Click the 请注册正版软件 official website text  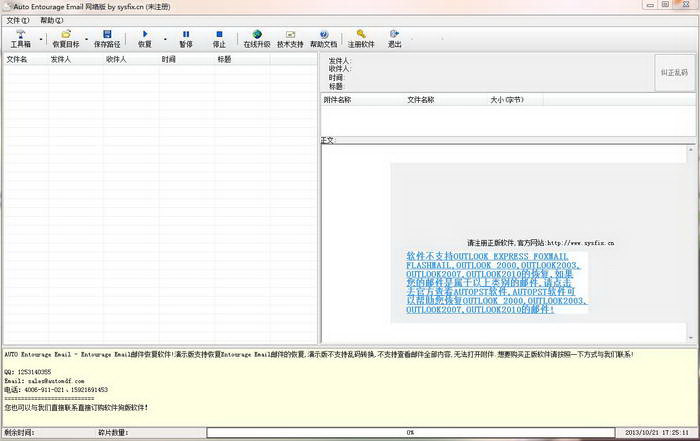(x=541, y=243)
